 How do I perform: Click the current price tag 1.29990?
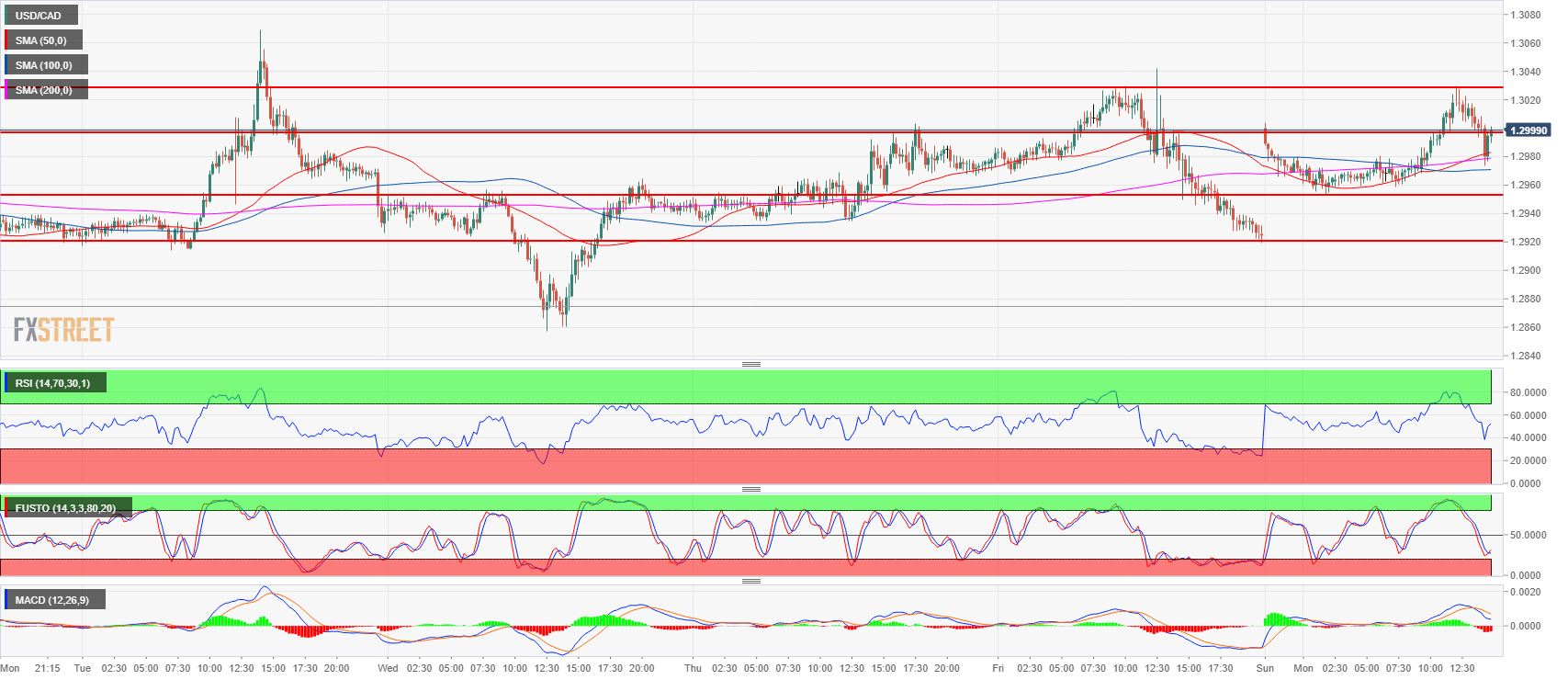(x=1529, y=130)
